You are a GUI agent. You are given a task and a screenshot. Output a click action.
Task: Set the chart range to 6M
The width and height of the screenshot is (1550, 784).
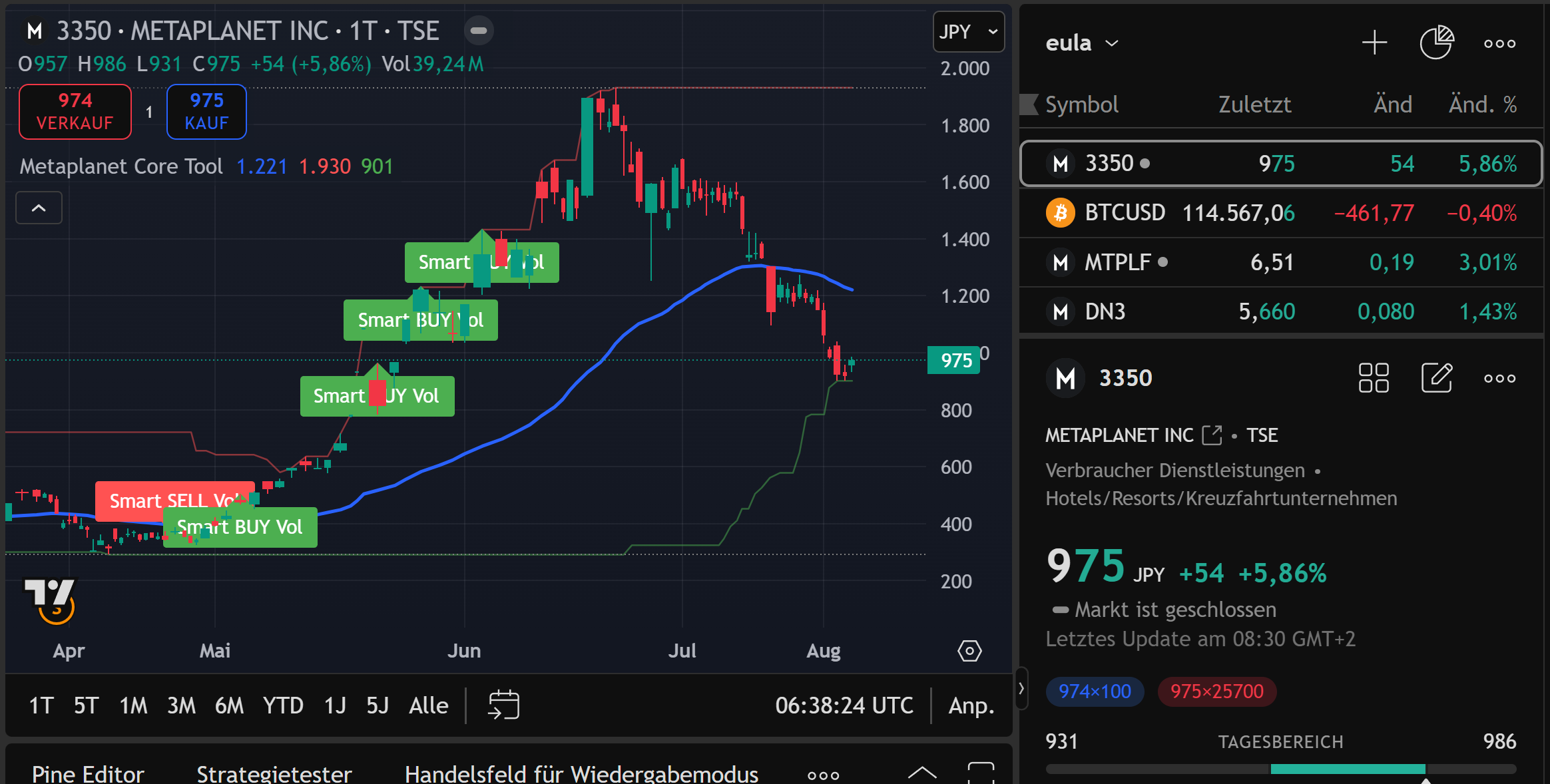pos(229,705)
